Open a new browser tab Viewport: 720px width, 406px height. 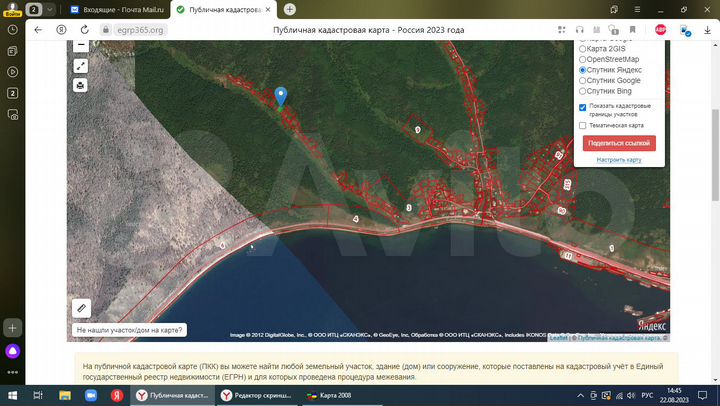[x=290, y=9]
